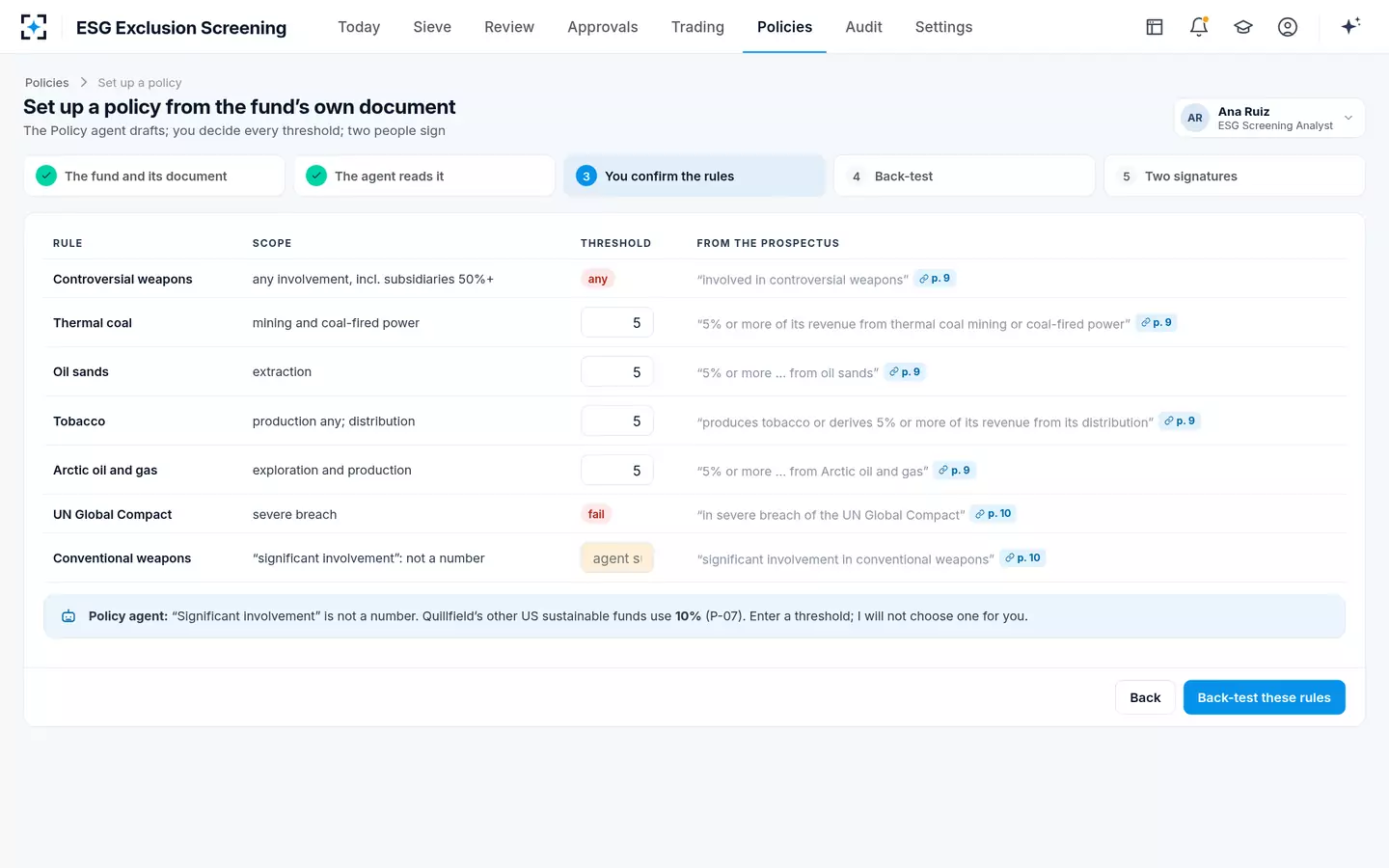Click the Arctic oil and gas threshold input
This screenshot has height=868, width=1389.
pos(617,471)
